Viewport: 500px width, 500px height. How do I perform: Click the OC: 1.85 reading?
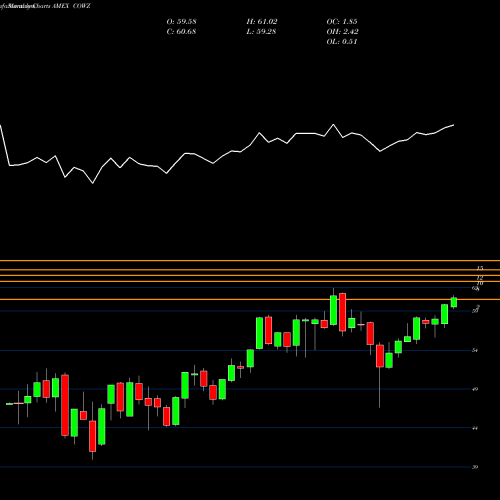(342, 22)
